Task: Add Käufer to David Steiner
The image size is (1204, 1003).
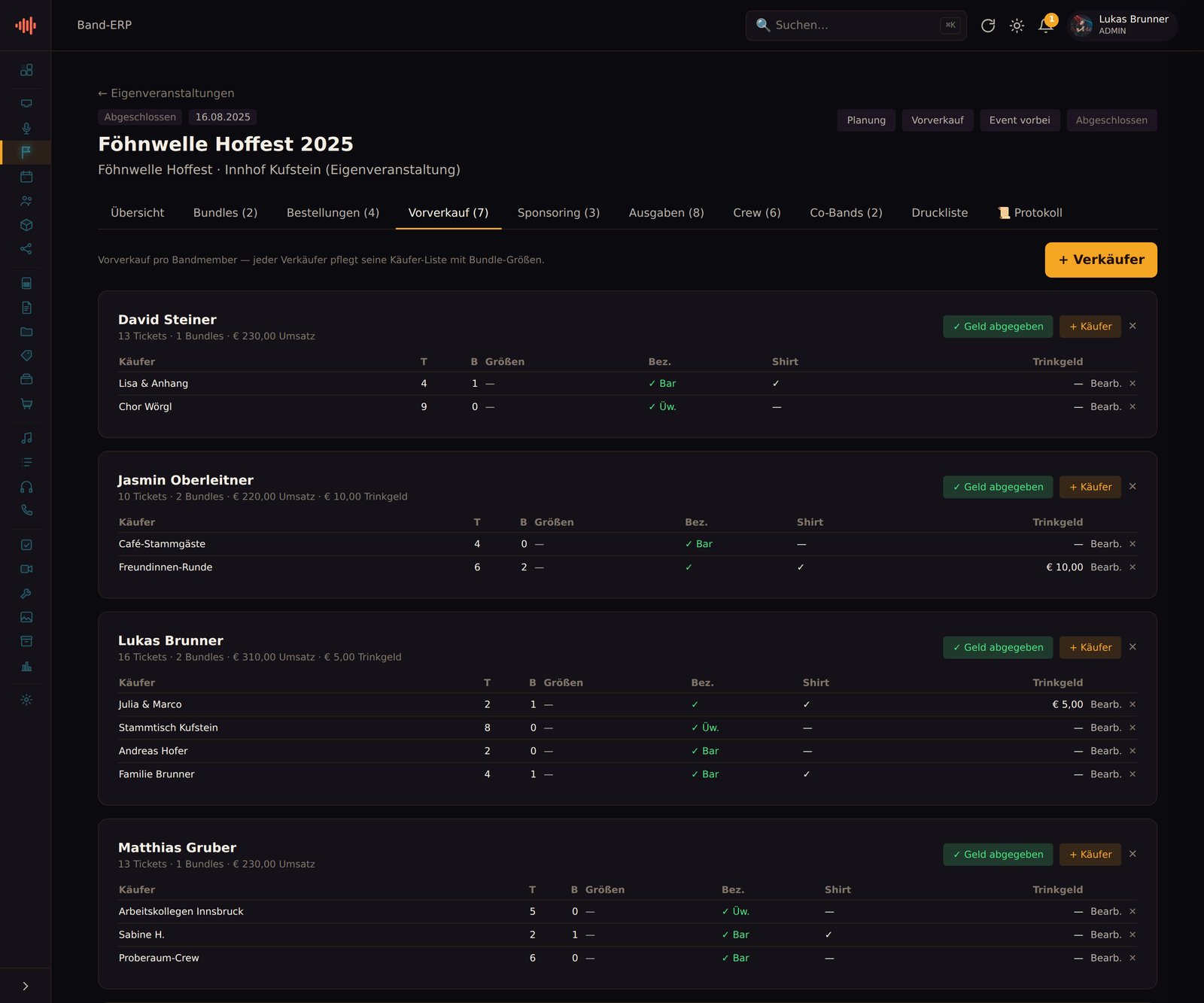Action: pos(1090,327)
